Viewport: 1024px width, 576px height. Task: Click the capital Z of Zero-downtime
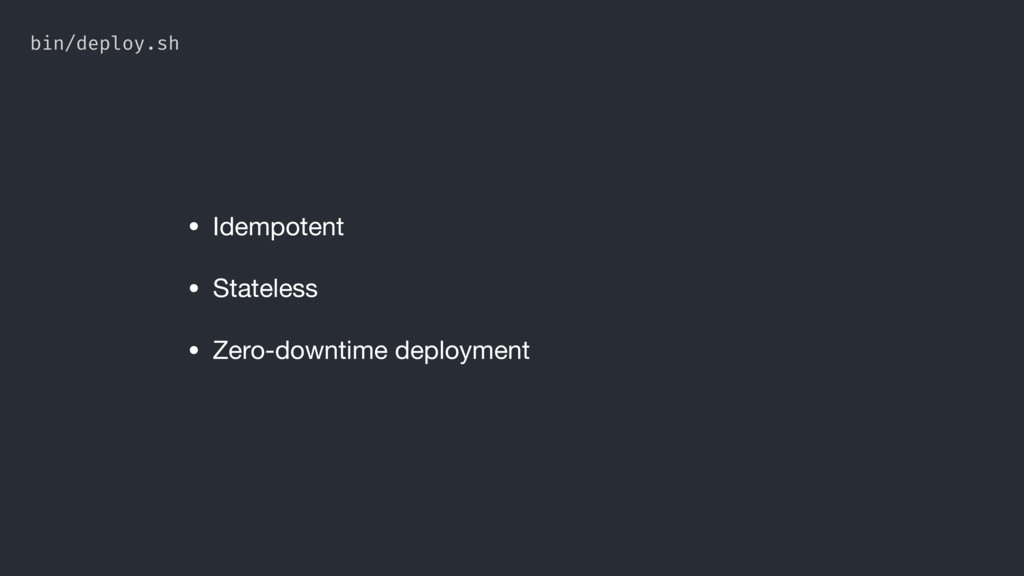[221, 351]
